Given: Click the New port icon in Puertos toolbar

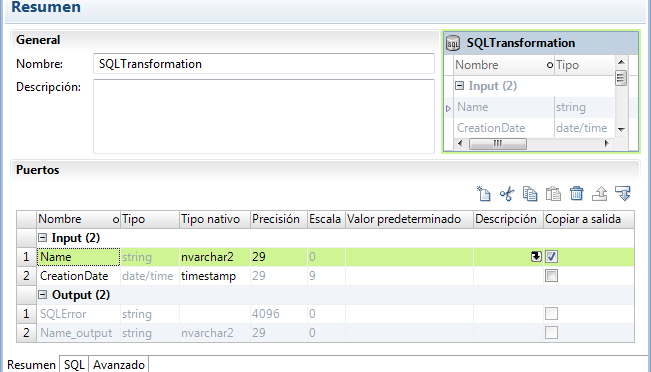Looking at the screenshot, I should [484, 194].
